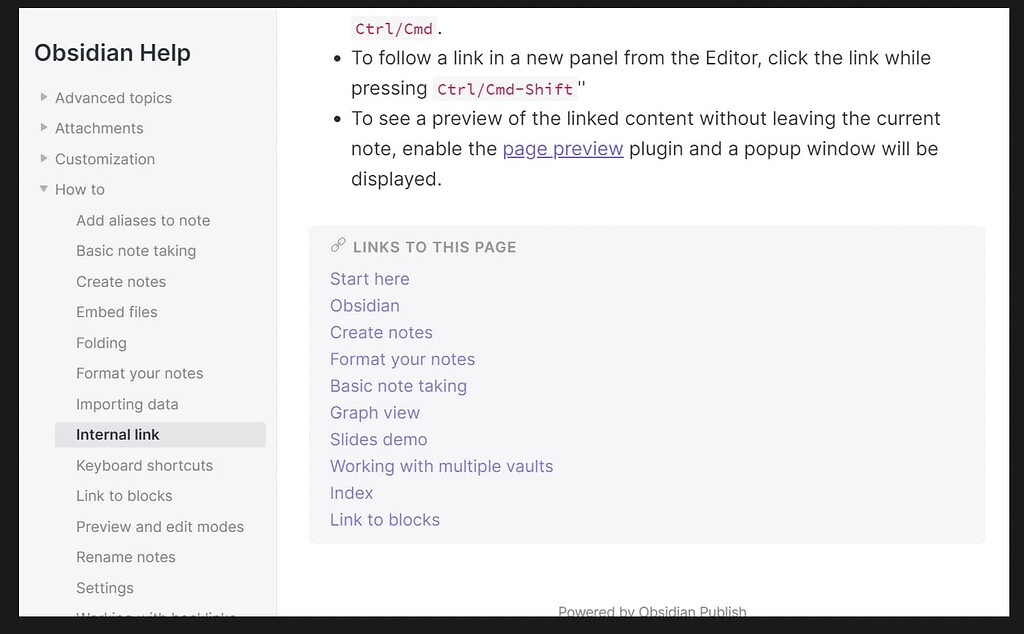Screen dimensions: 1024x634
Task: Click the link icon beside Links to this page
Action: 338,246
